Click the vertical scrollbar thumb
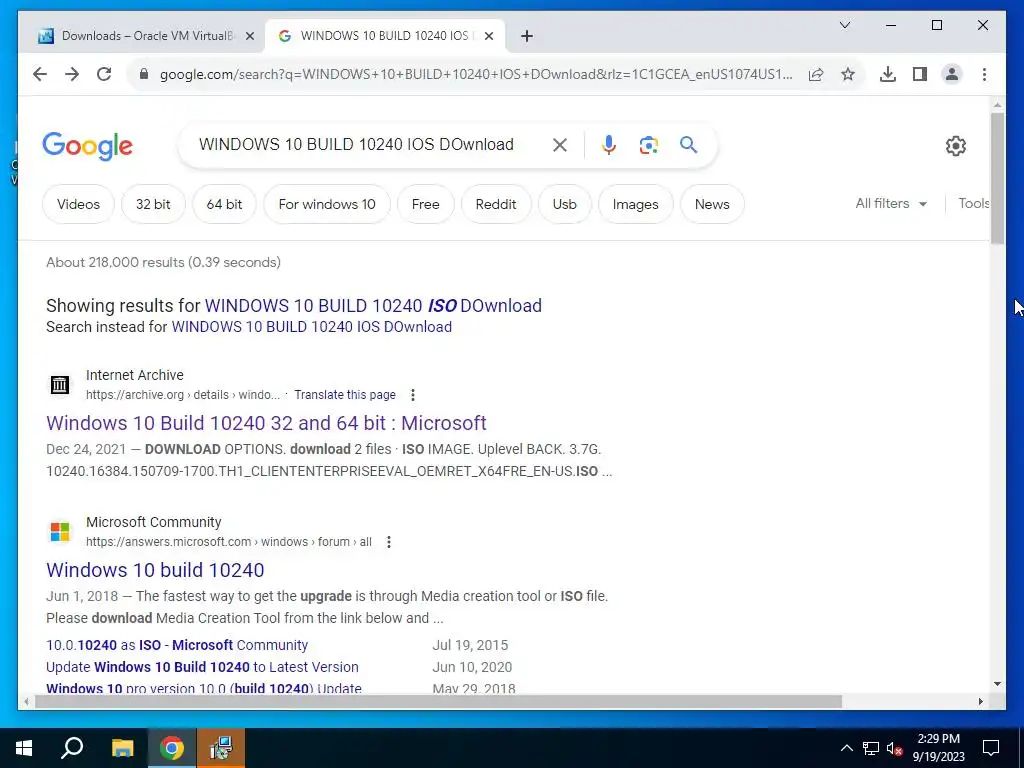 [x=997, y=178]
